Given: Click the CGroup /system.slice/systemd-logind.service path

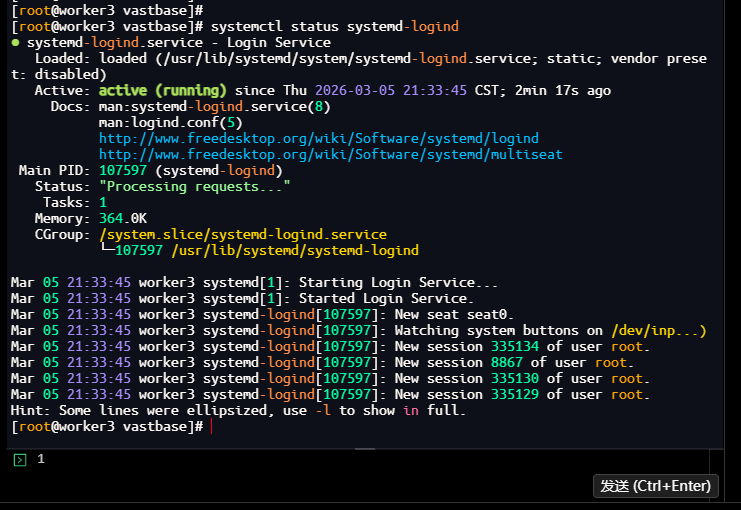Looking at the screenshot, I should tap(243, 234).
